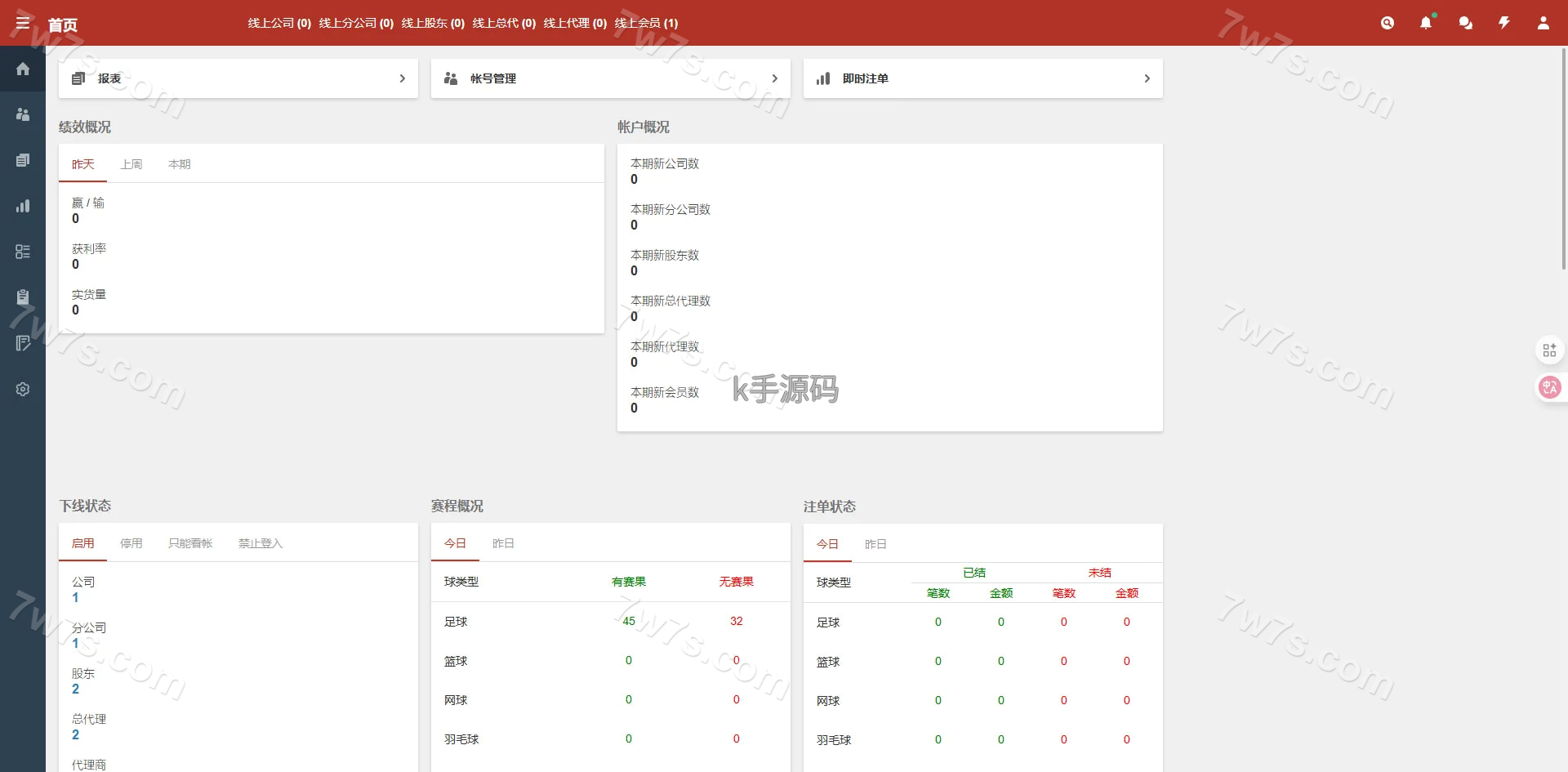The image size is (1568, 772).
Task: Select 禁止登入 tab in 下线状态
Action: pyautogui.click(x=260, y=543)
